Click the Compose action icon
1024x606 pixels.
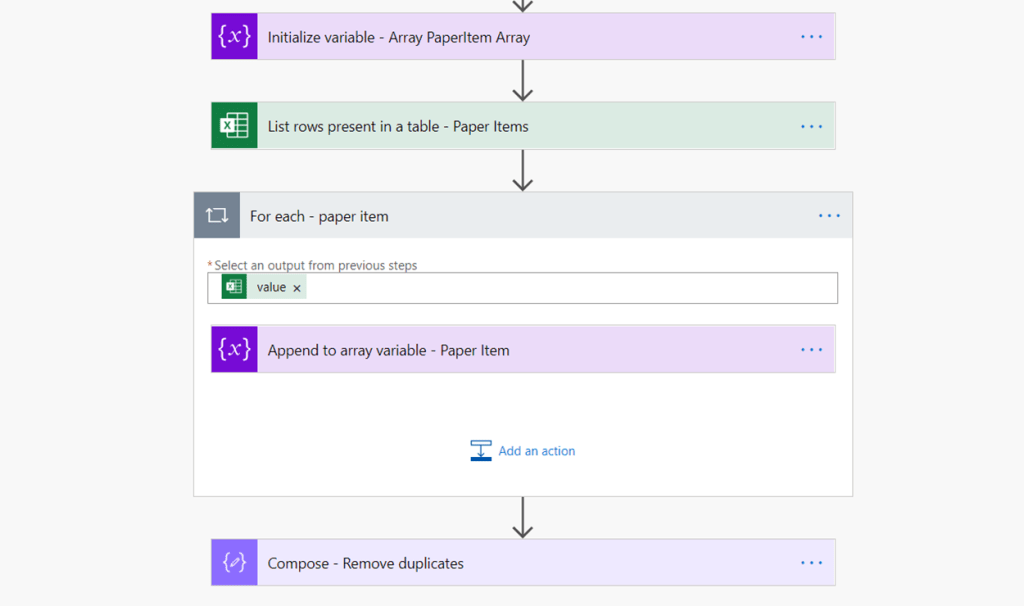pyautogui.click(x=233, y=562)
